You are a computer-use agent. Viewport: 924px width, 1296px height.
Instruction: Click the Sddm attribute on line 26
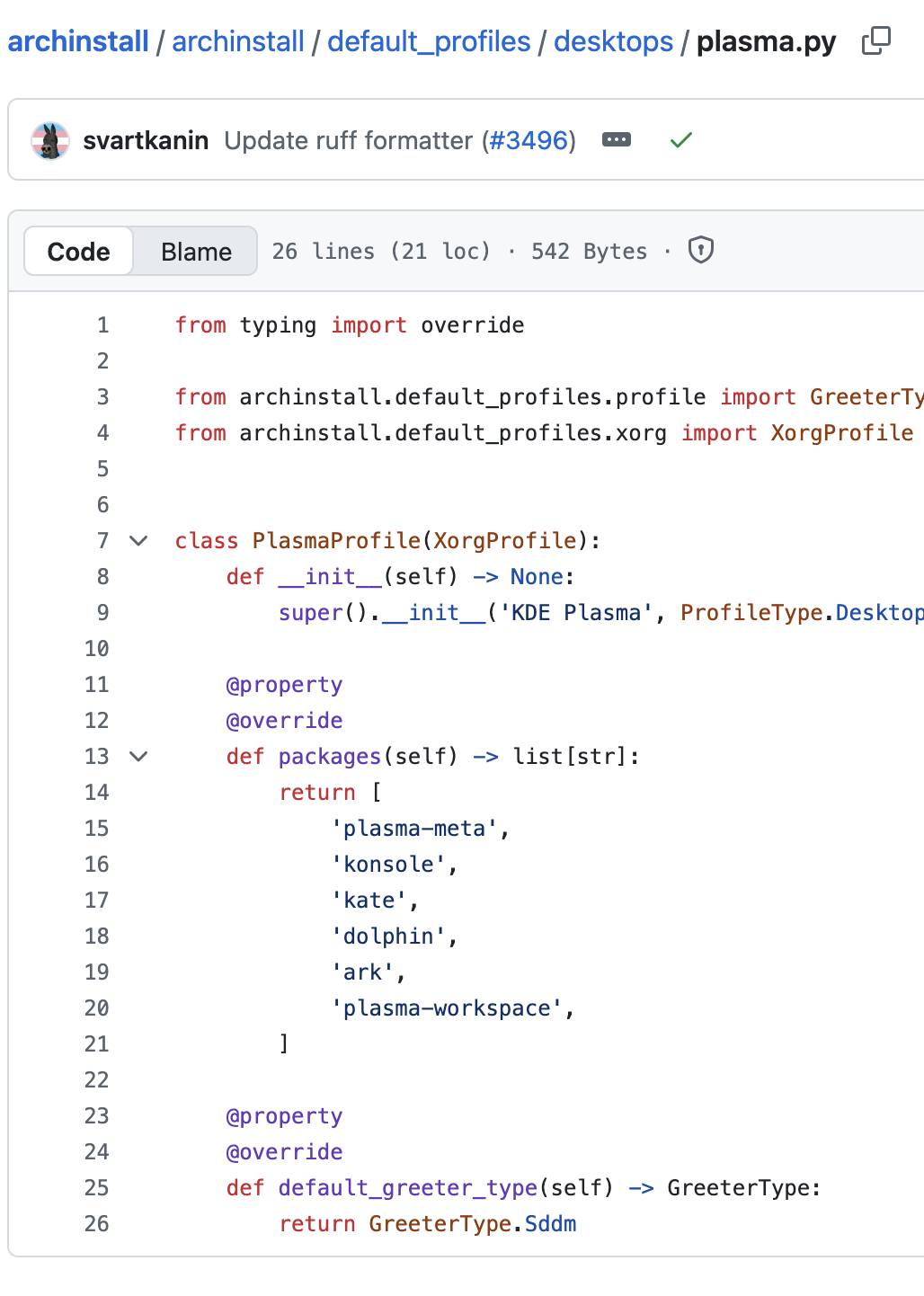(x=550, y=1224)
